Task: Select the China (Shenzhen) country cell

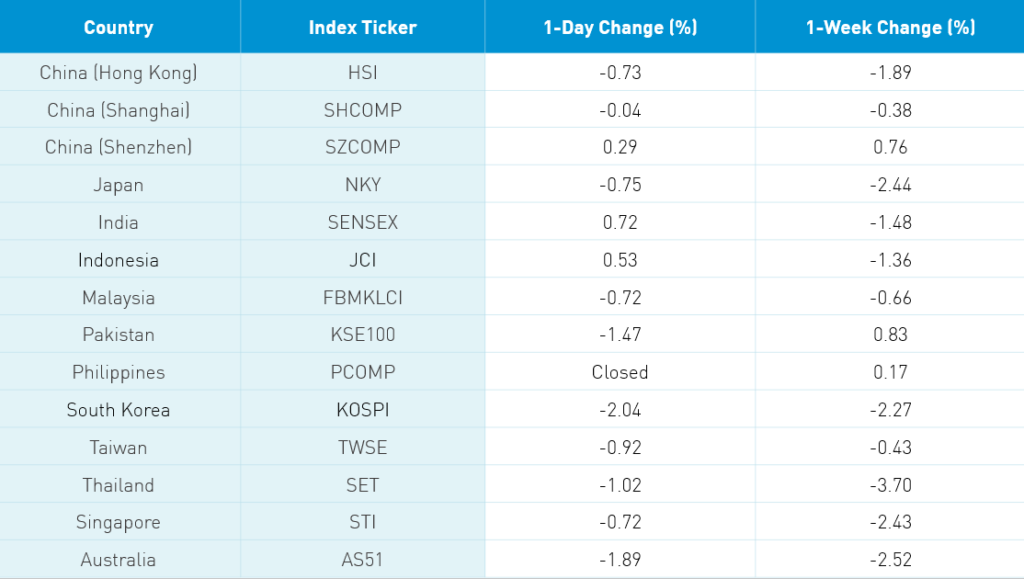Action: 118,148
